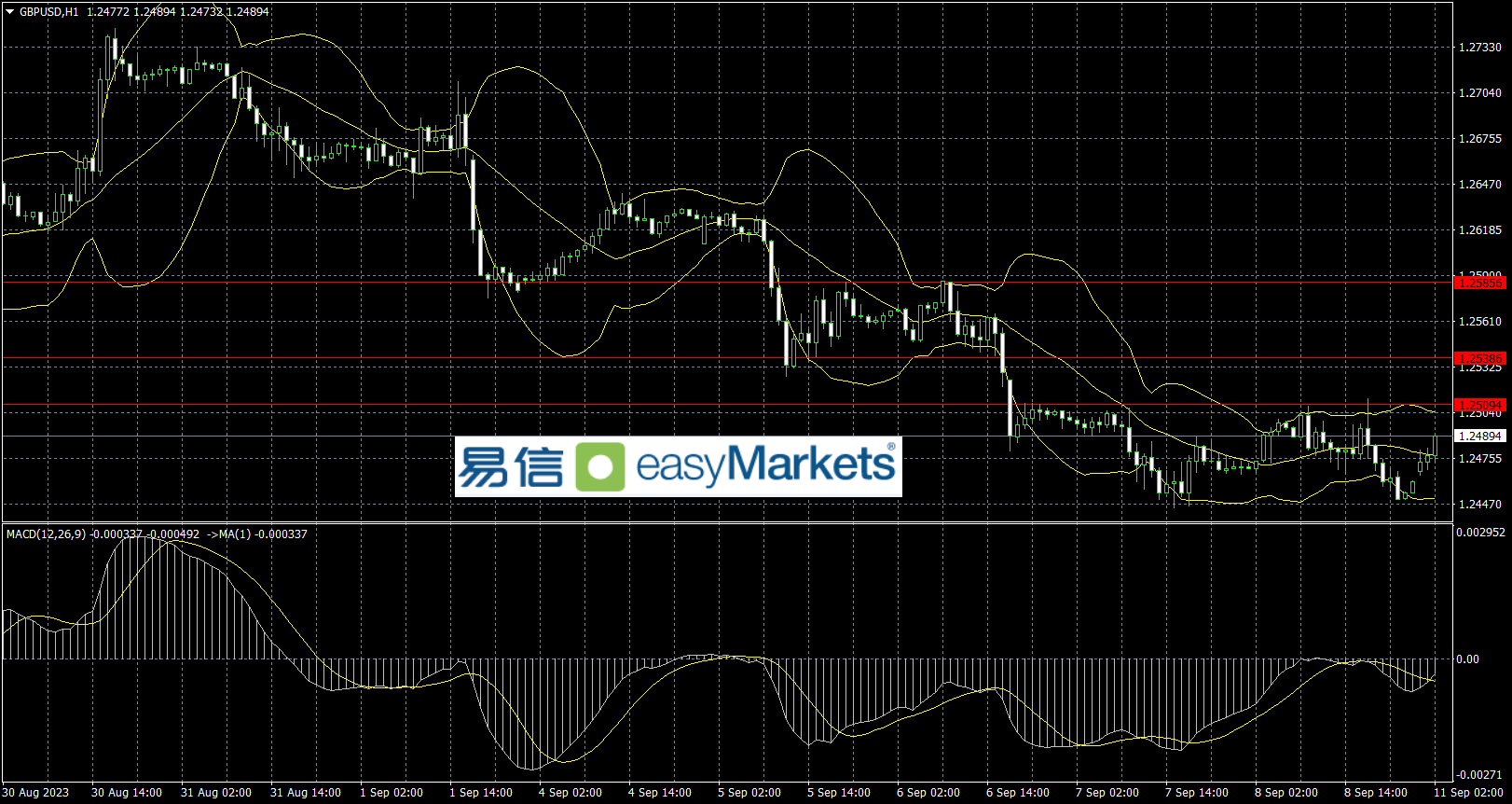1512x804 pixels.
Task: Click the 31 Aug 02:00 time label
Action: coord(216,793)
